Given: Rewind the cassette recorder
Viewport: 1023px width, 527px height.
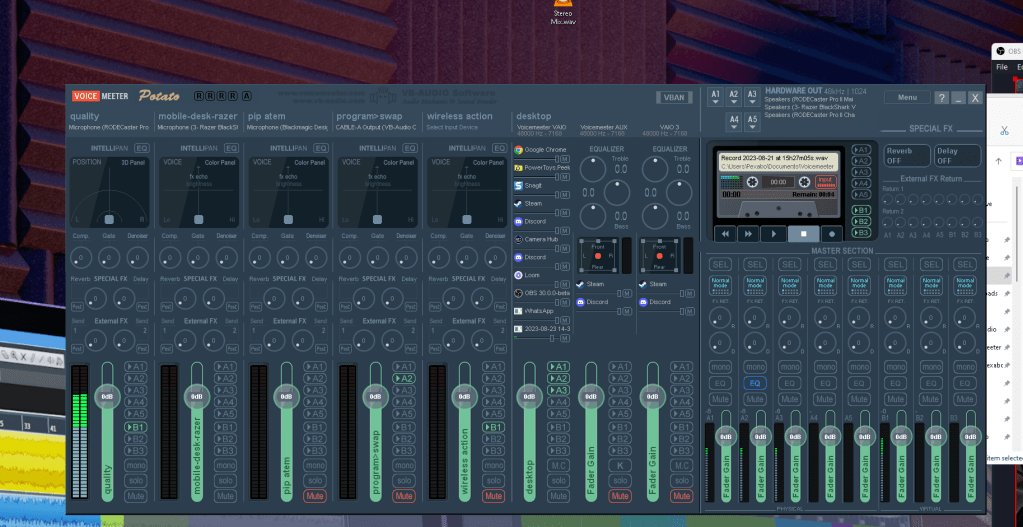Looking at the screenshot, I should tap(725, 233).
